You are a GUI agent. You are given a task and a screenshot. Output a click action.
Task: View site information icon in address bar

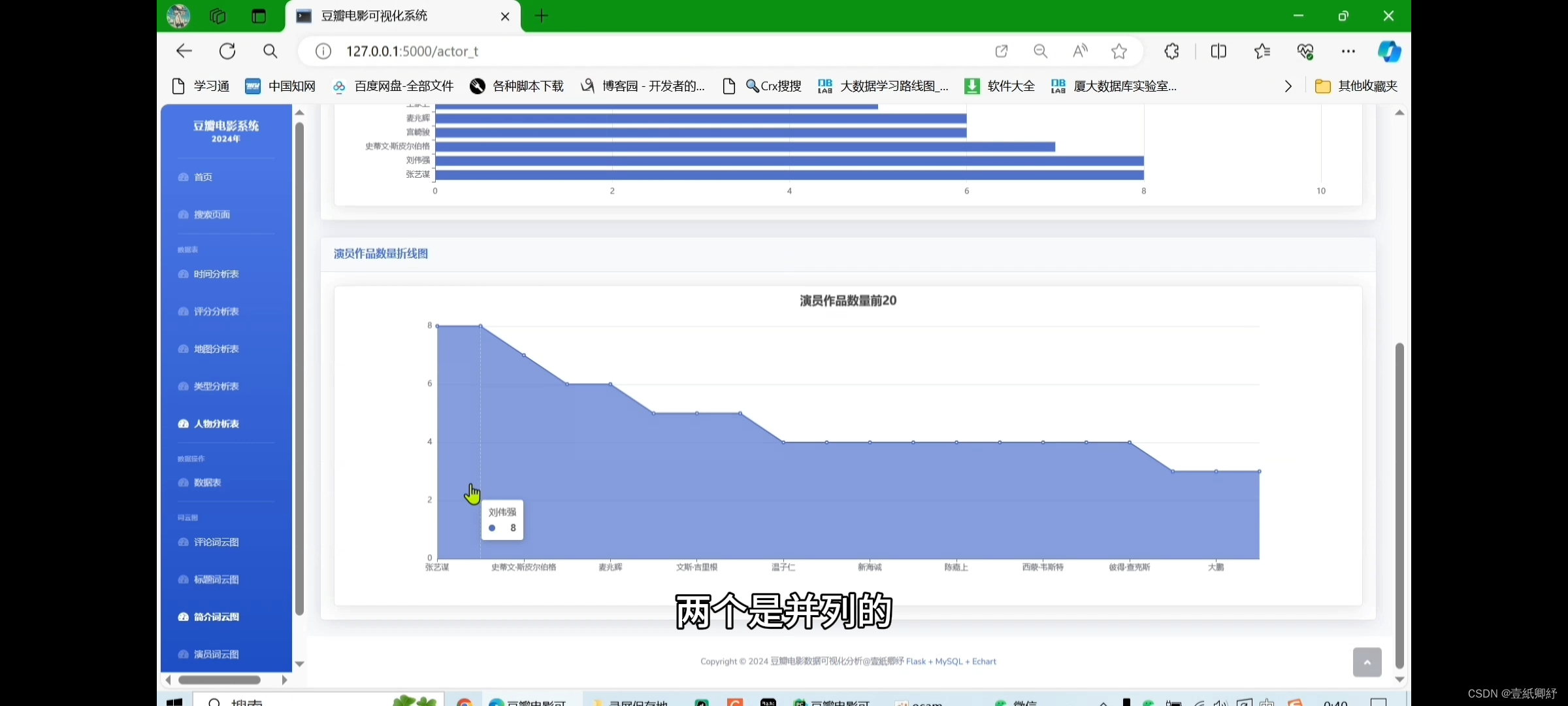click(323, 51)
